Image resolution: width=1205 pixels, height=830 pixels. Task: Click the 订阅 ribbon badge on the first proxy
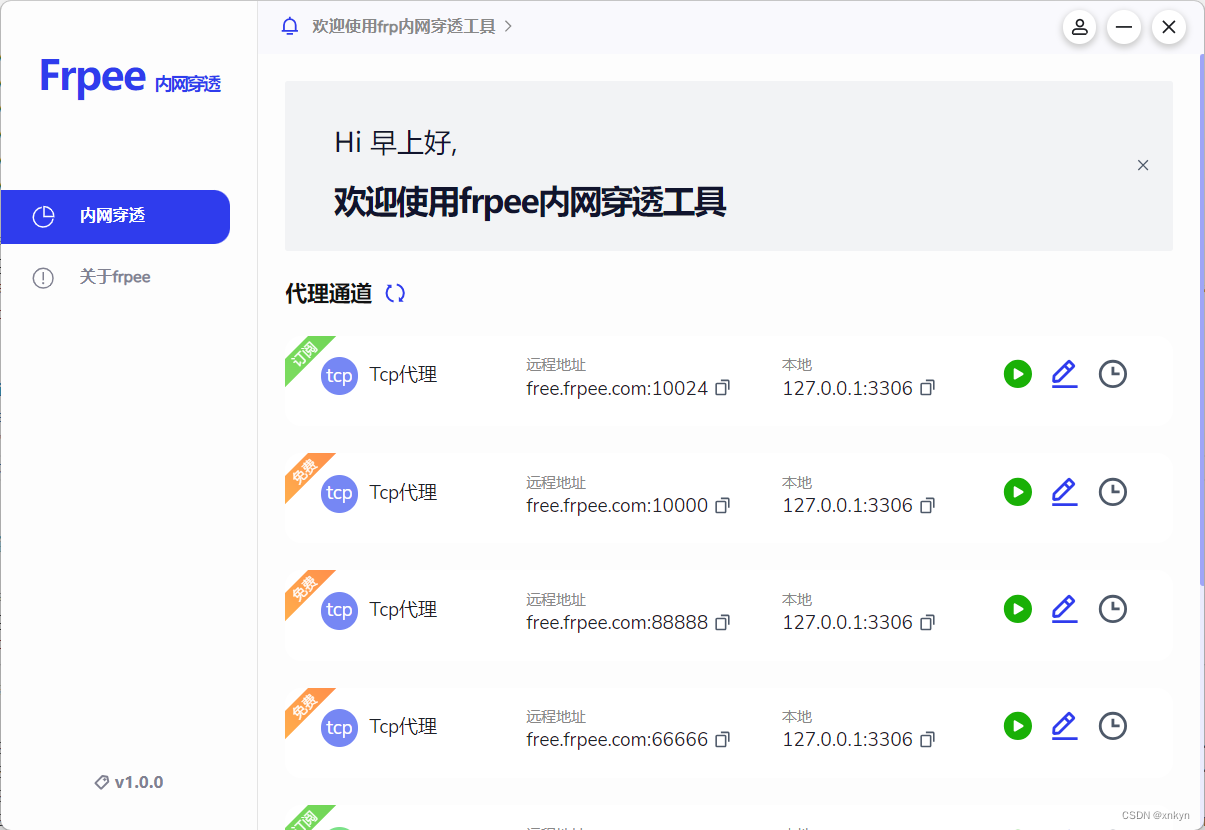[303, 353]
